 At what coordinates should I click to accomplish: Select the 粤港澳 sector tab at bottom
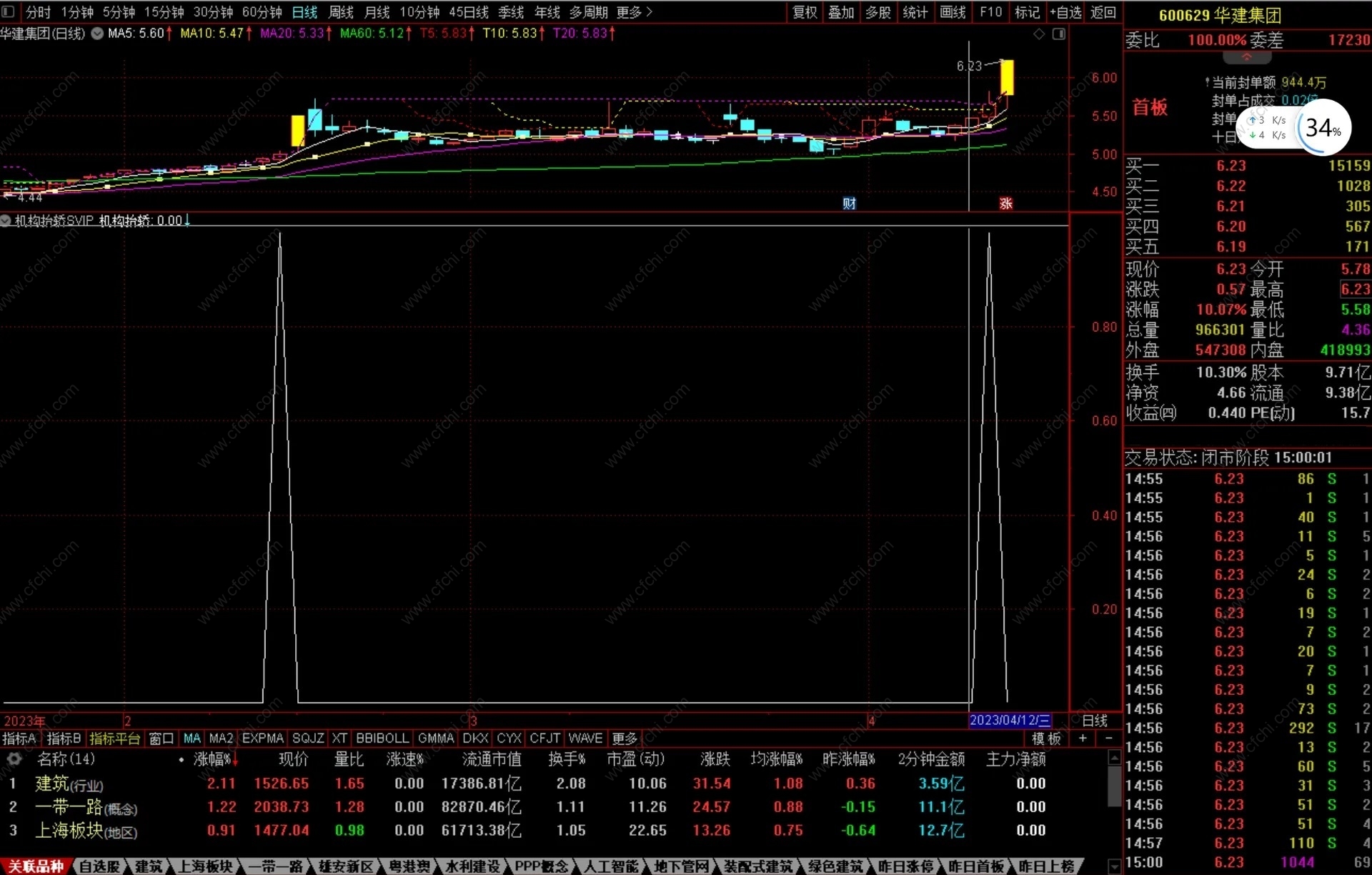coord(409,866)
